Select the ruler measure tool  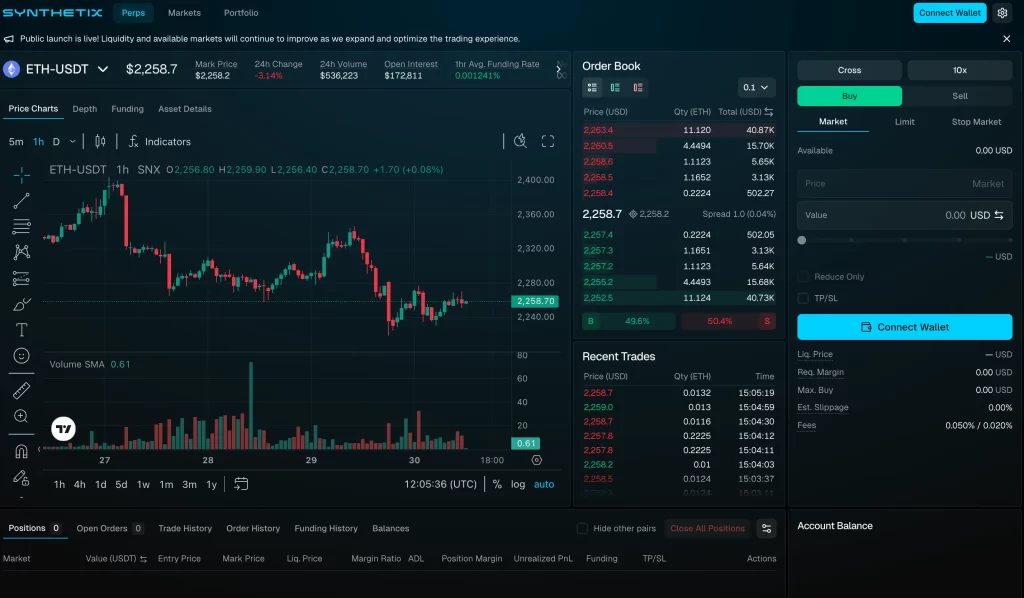22,390
